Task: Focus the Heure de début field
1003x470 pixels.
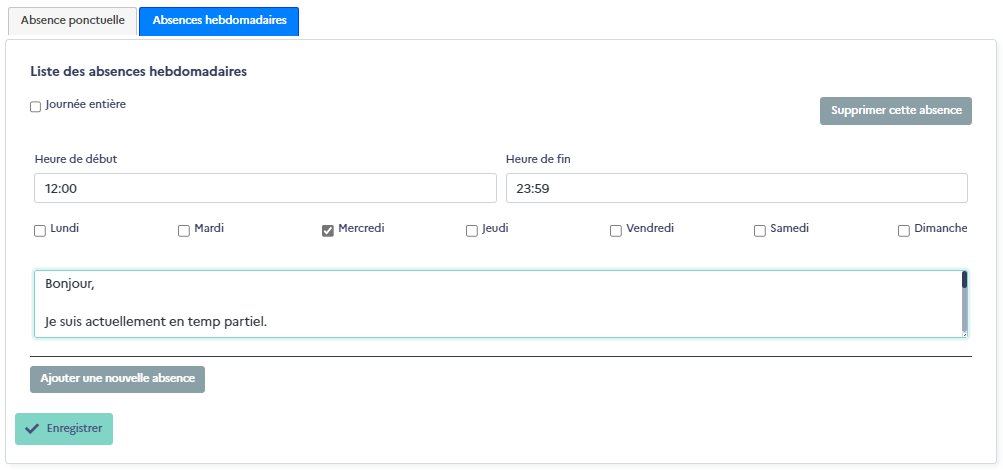Action: (x=265, y=188)
